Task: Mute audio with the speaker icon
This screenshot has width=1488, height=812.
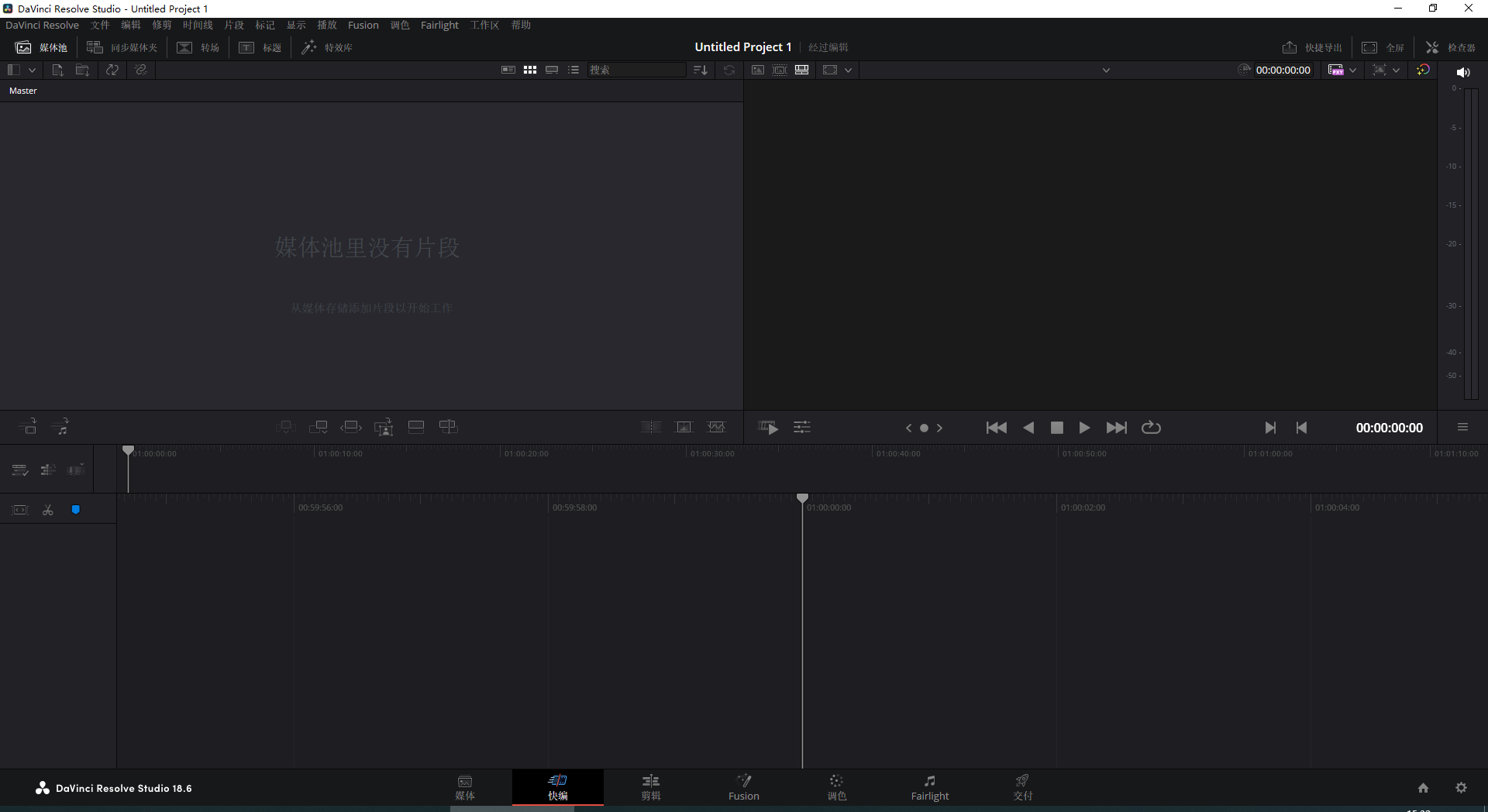Action: [1464, 72]
